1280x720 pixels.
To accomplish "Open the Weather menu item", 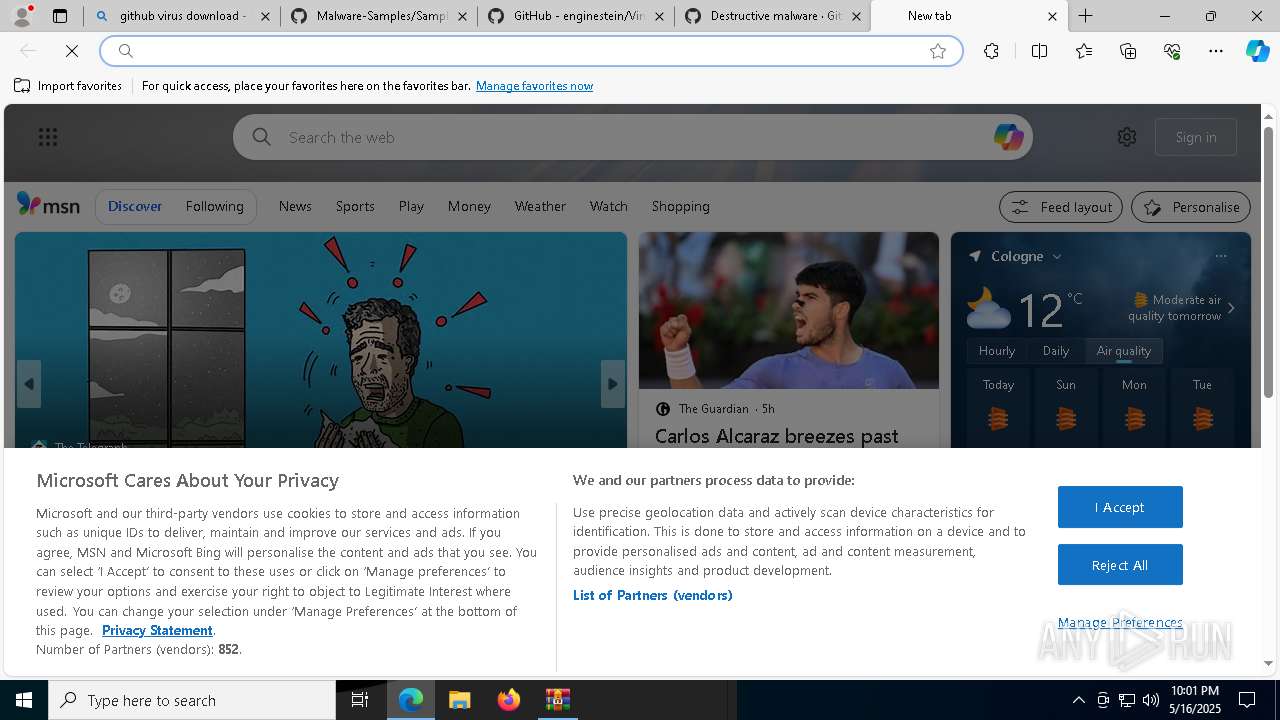I will pyautogui.click(x=540, y=206).
